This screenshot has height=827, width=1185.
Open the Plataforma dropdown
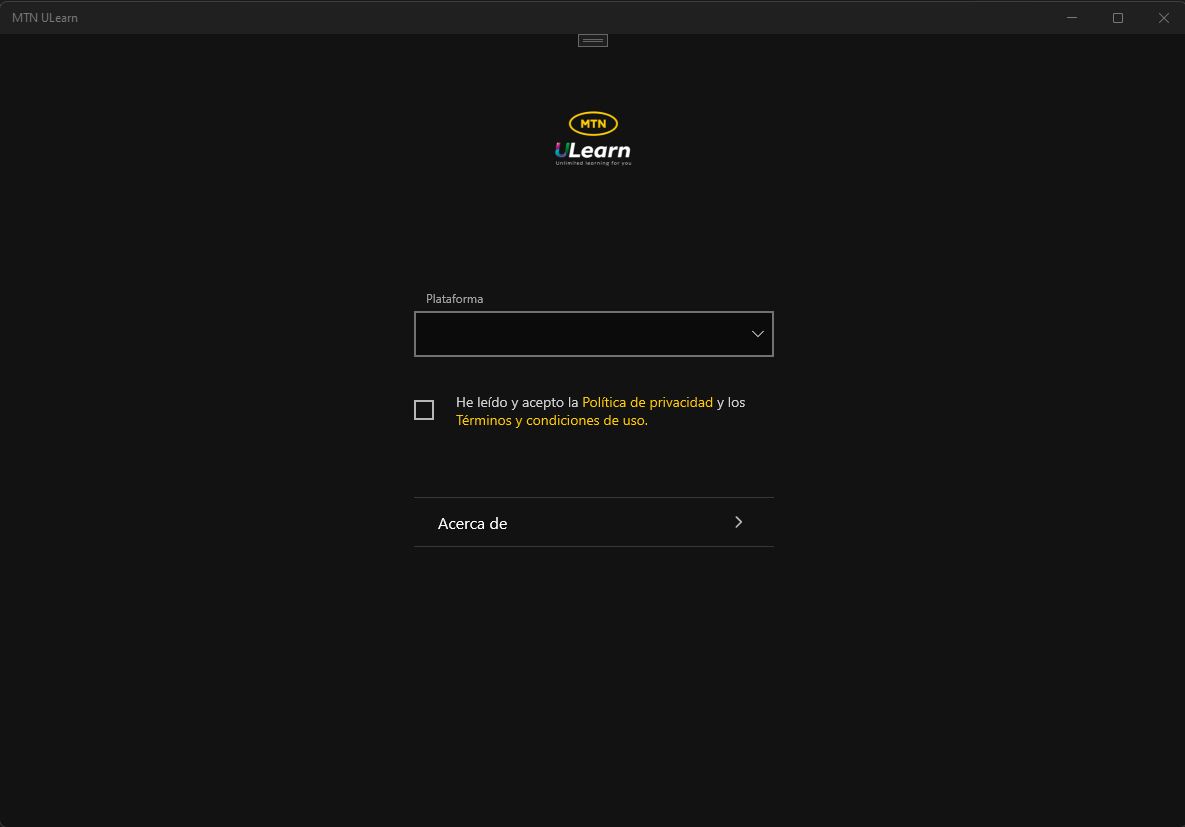(593, 333)
